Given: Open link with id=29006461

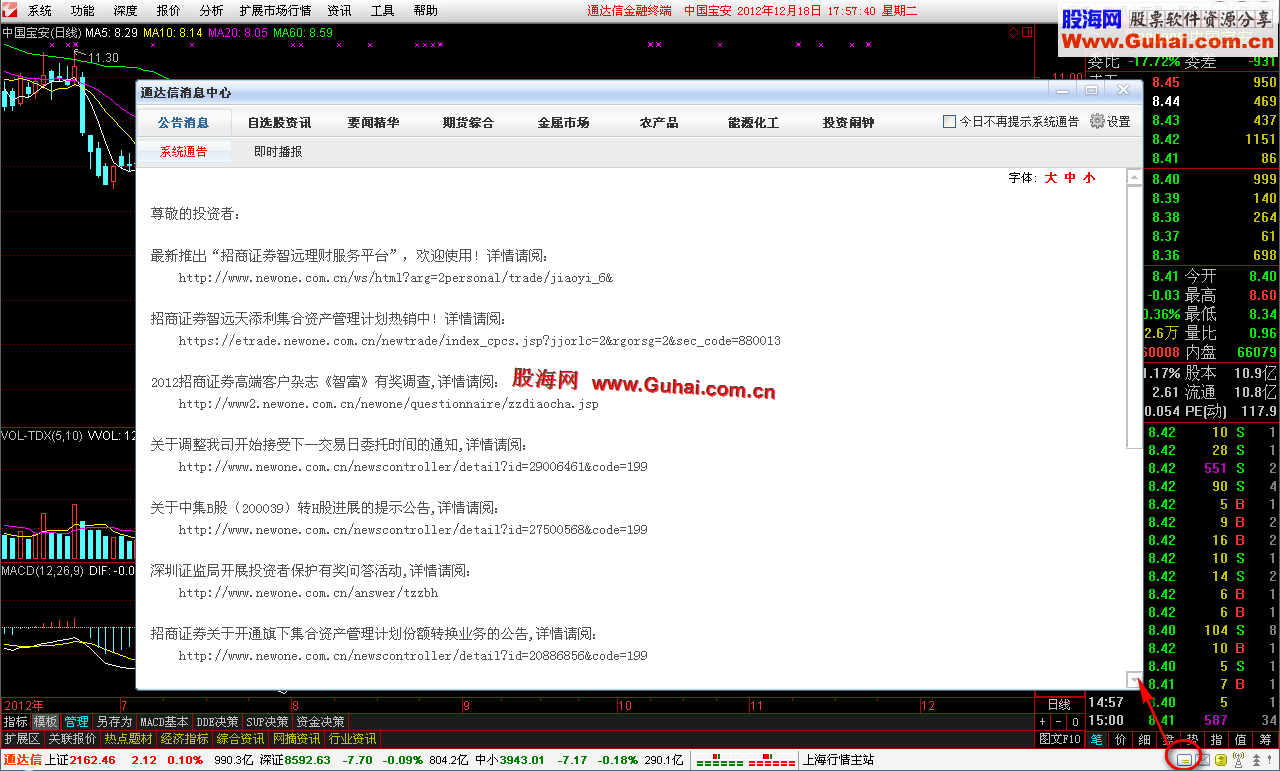Looking at the screenshot, I should pos(413,466).
